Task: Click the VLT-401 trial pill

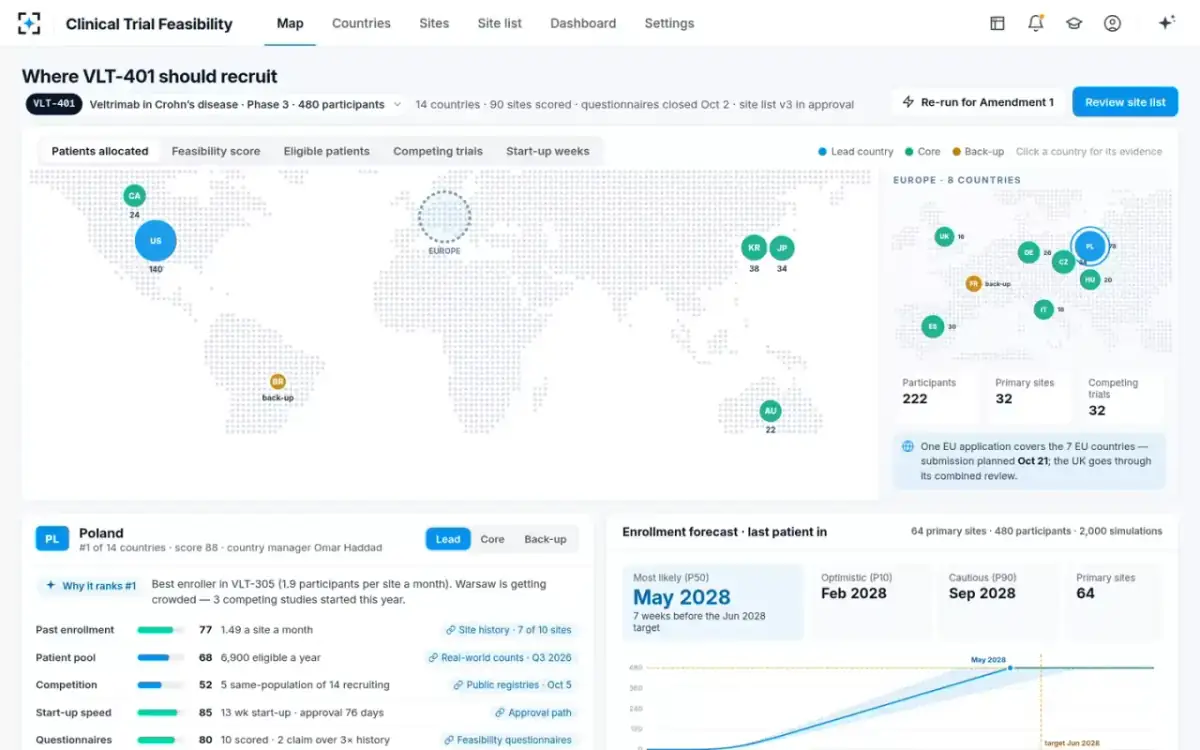Action: coord(54,104)
